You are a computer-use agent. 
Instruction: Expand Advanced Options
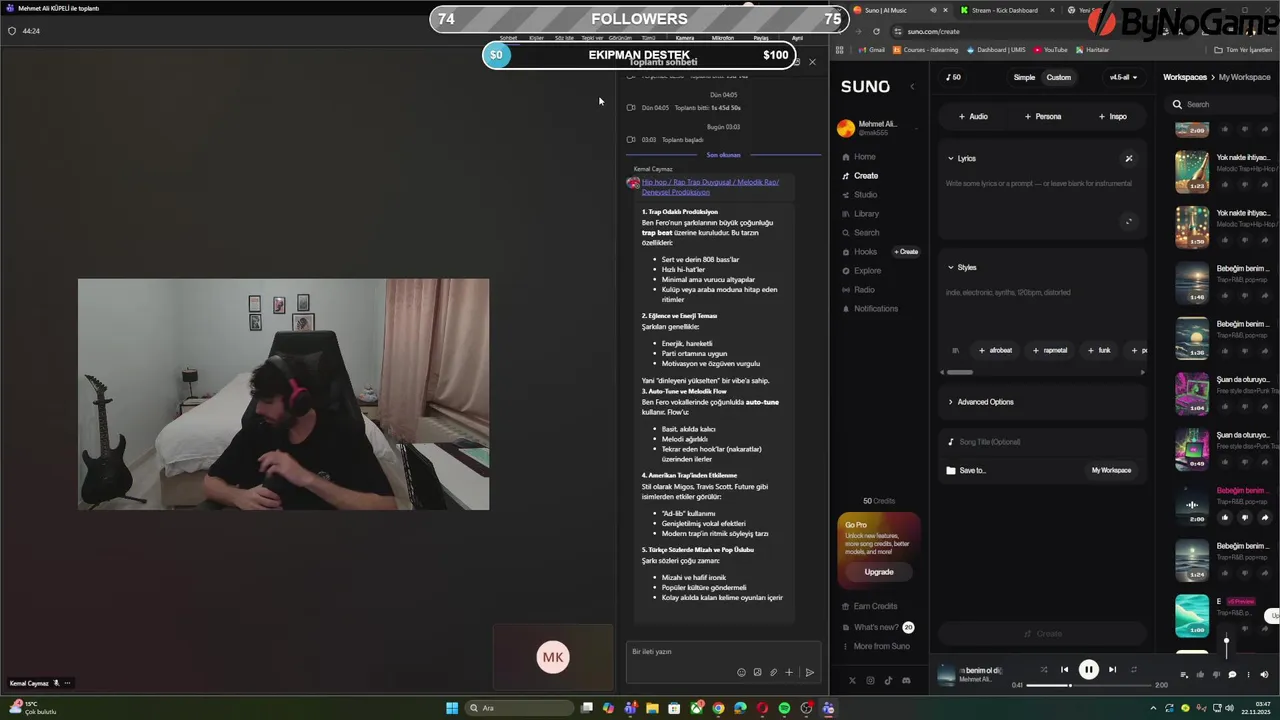(x=980, y=402)
